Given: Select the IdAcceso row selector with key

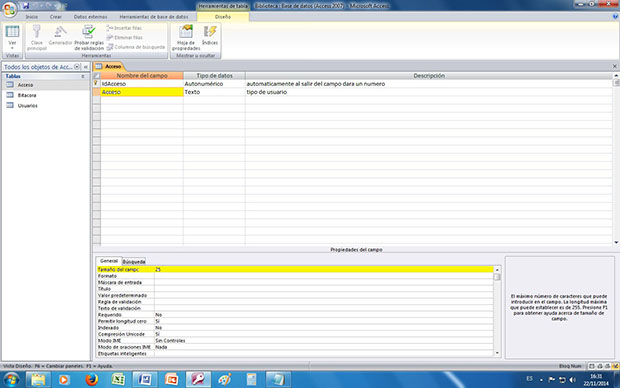Looking at the screenshot, I should [96, 84].
